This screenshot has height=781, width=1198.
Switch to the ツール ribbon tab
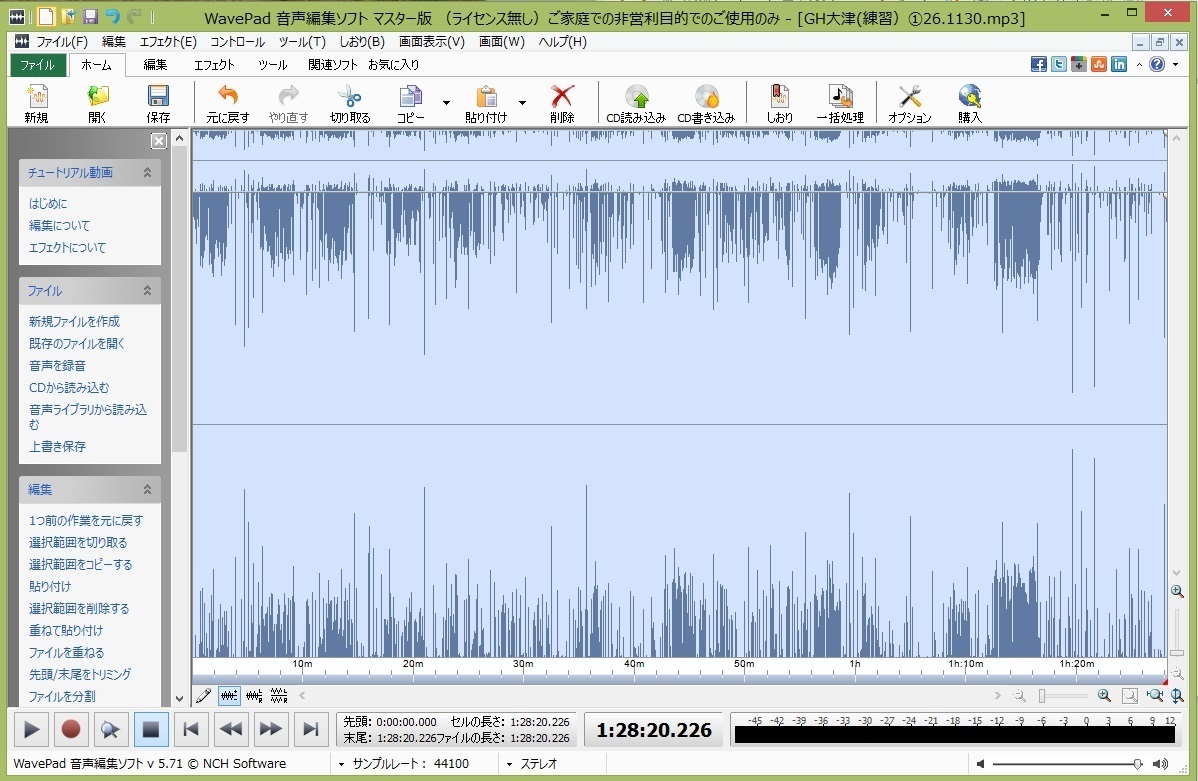tap(273, 65)
